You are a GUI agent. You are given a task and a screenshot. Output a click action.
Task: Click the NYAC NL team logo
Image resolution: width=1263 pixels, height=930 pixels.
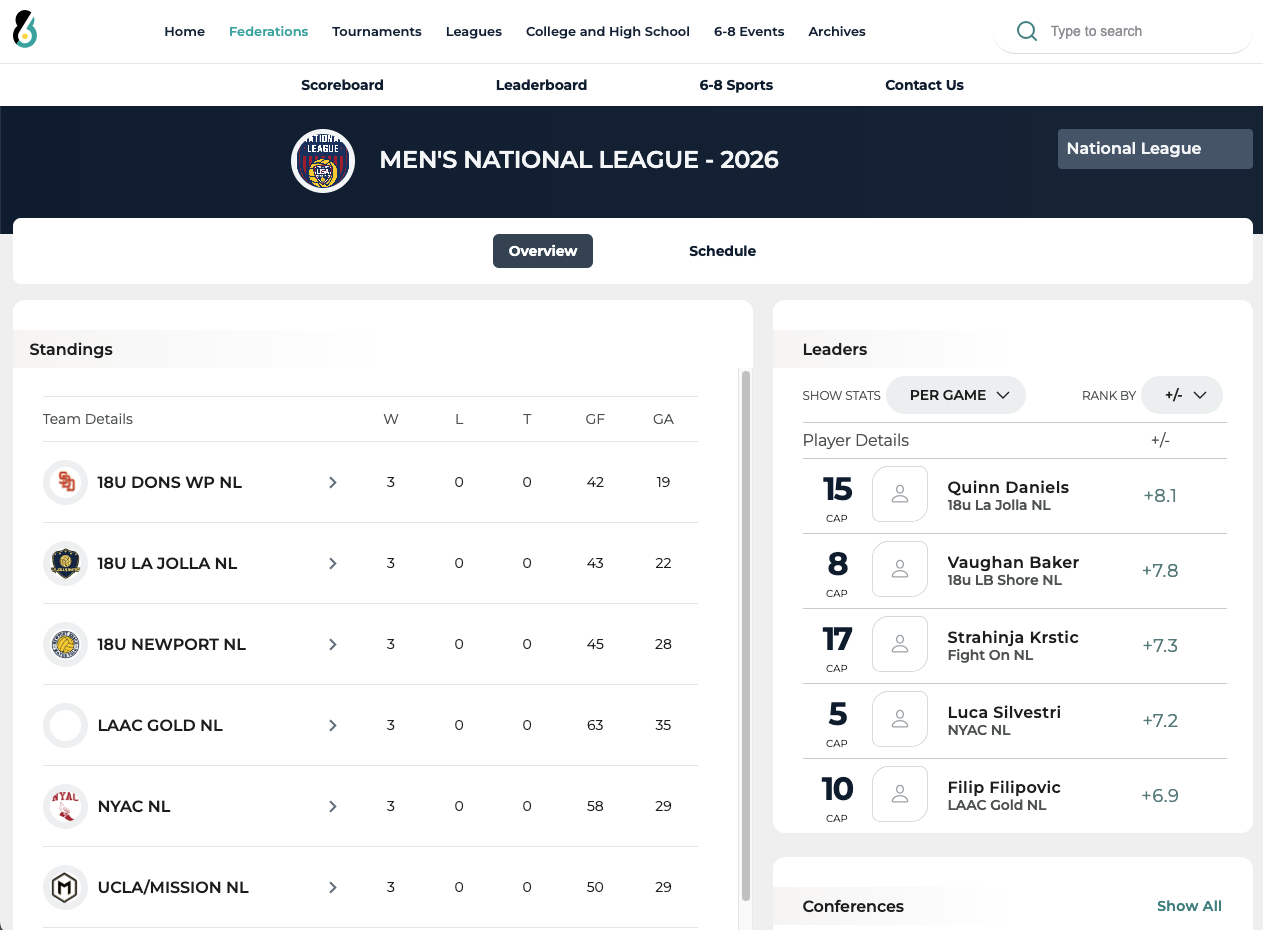(x=66, y=806)
